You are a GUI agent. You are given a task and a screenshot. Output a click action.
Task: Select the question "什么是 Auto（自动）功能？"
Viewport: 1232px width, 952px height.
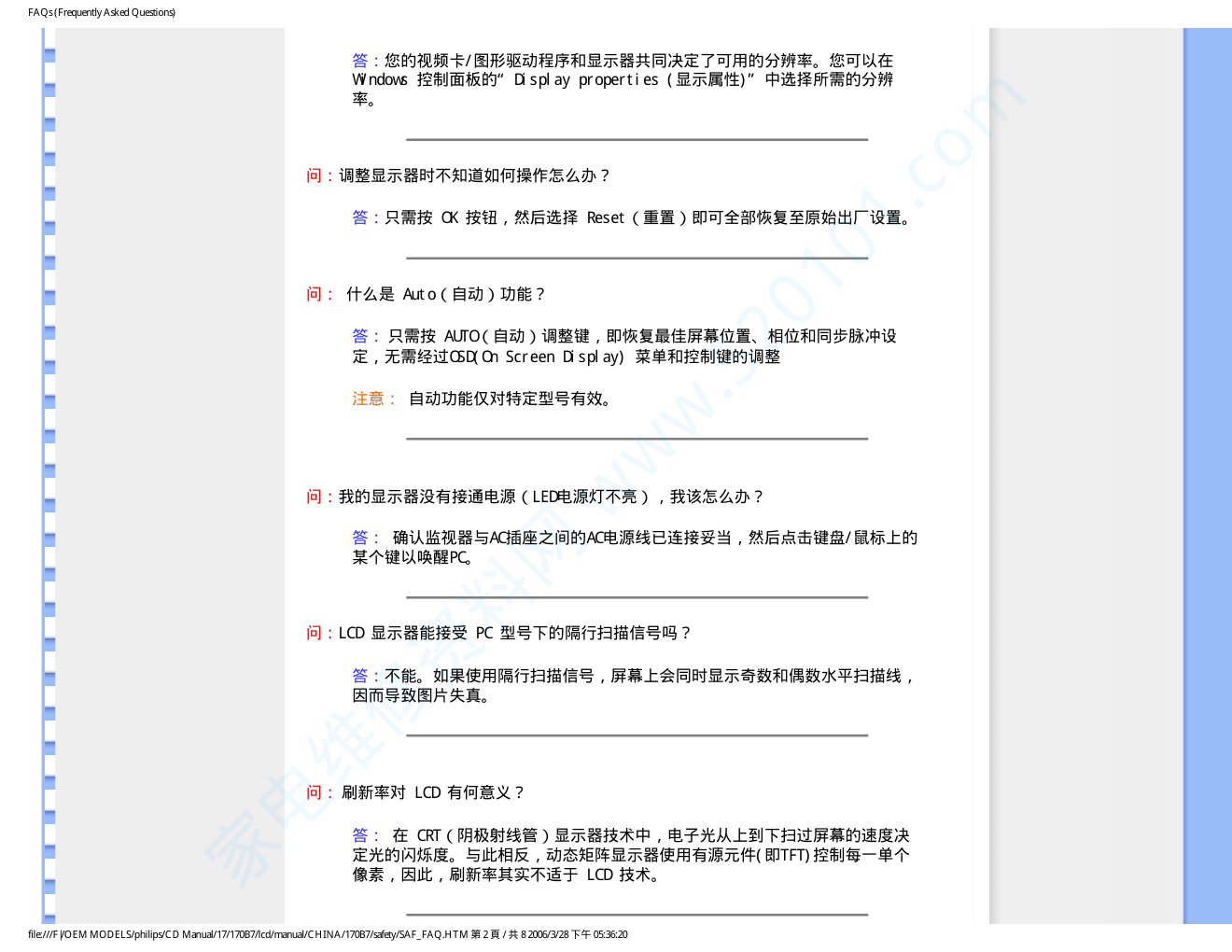[x=445, y=294]
